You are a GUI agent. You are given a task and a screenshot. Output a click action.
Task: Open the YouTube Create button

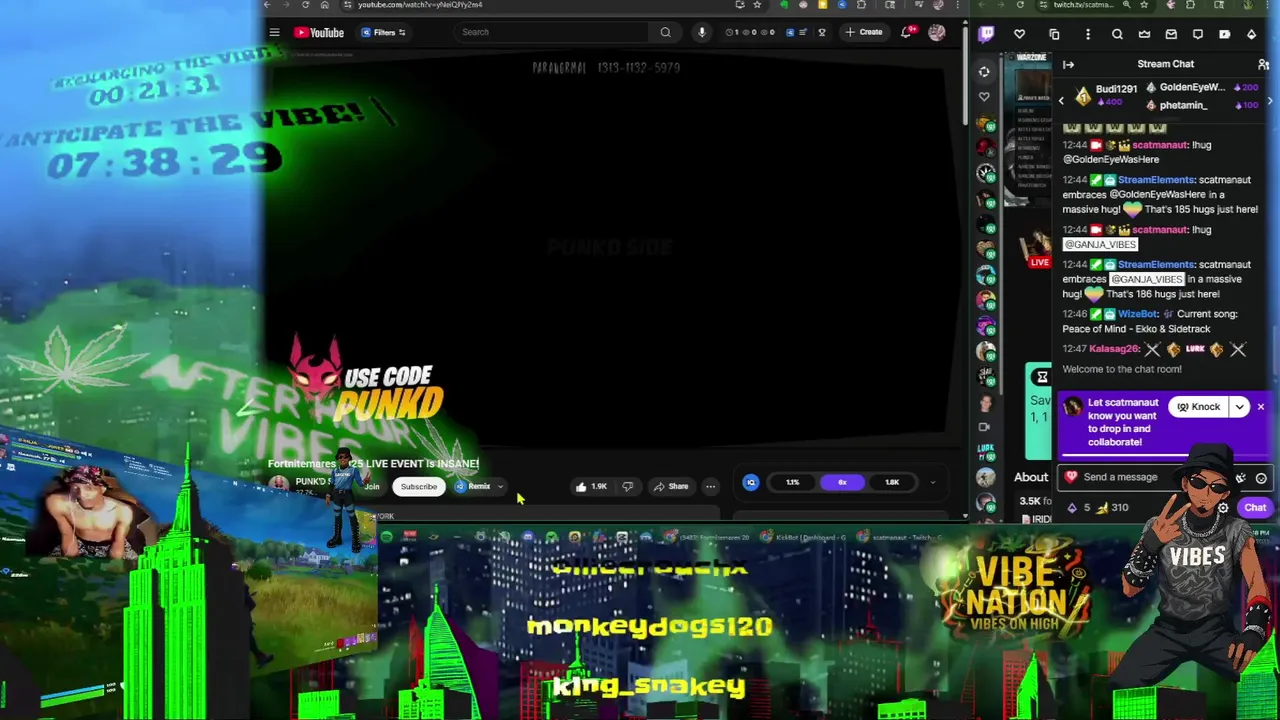[x=864, y=32]
